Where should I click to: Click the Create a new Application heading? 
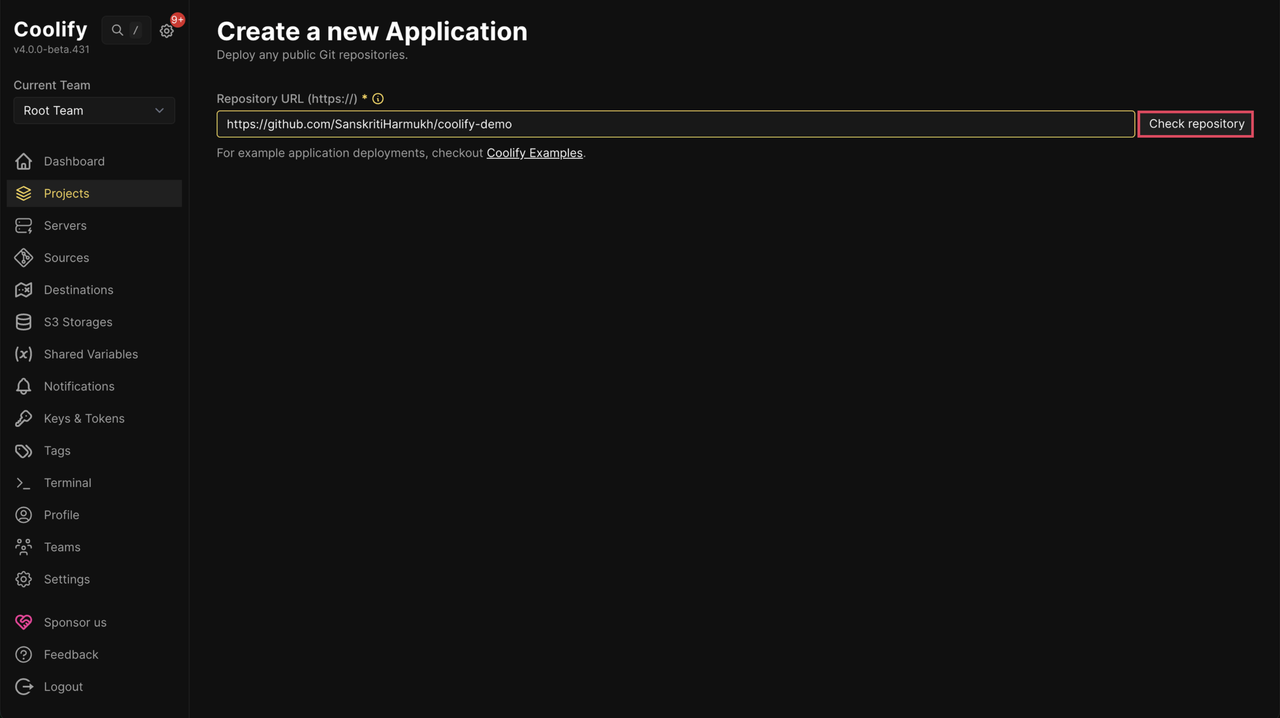[372, 31]
